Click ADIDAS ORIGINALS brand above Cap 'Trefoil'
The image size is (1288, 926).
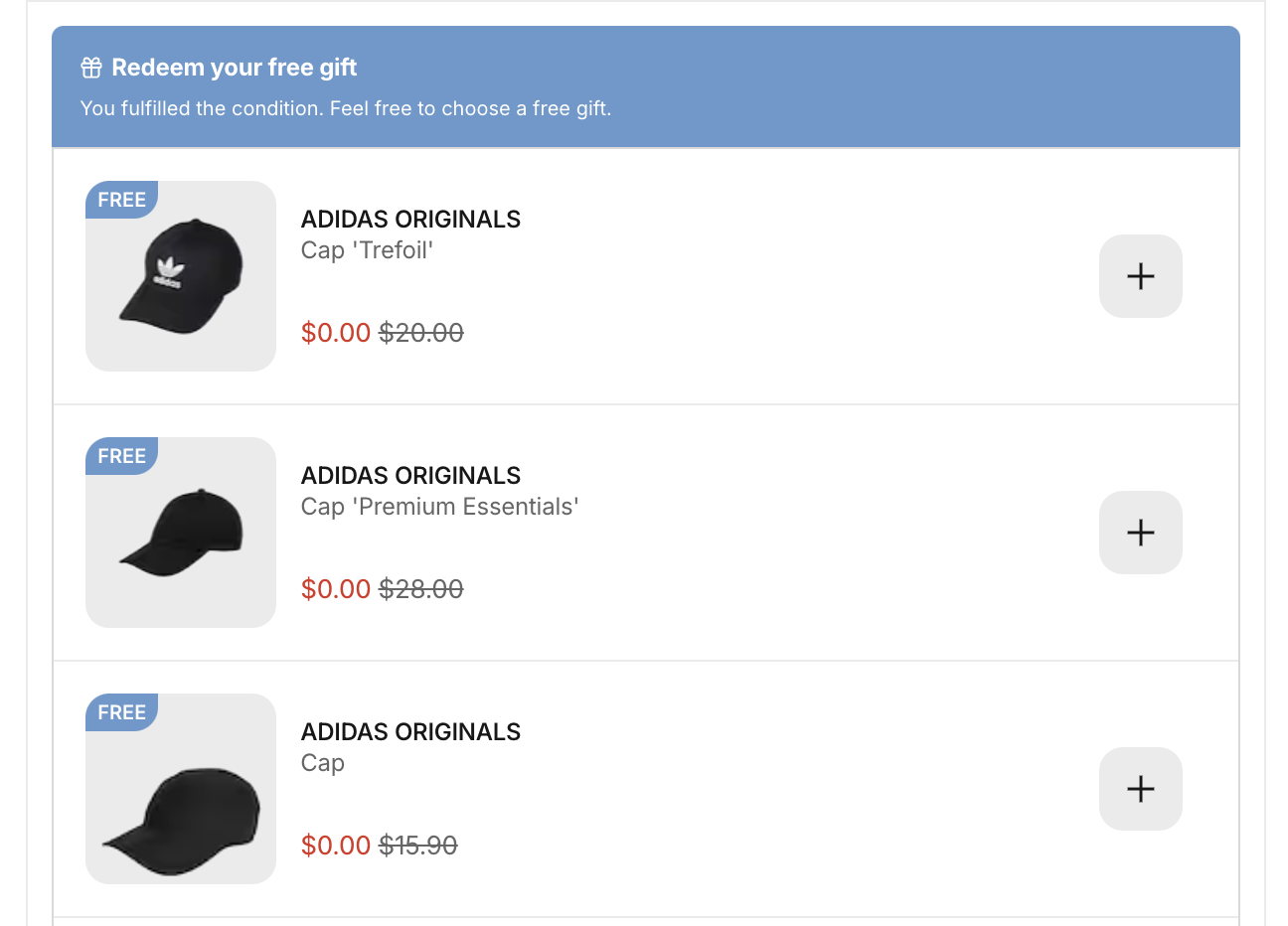coord(410,220)
